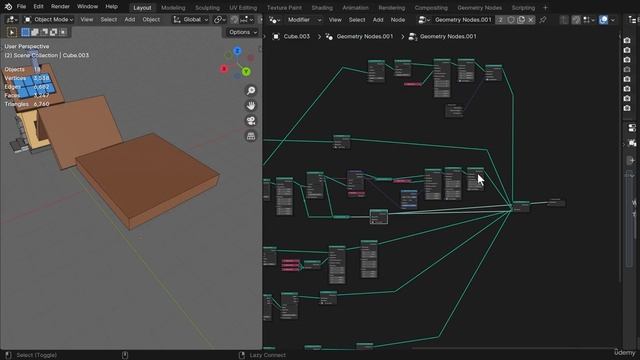The width and height of the screenshot is (640, 360).
Task: Open the Edit menu
Action: point(38,7)
